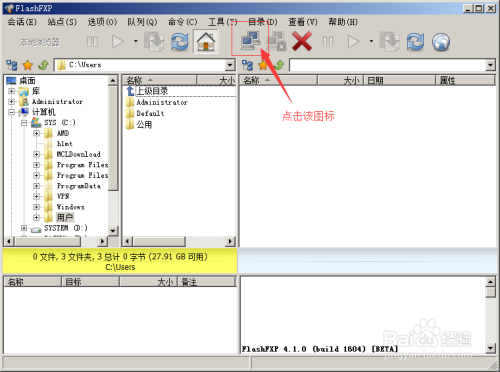Open the 队列(Q) menu

click(x=142, y=22)
